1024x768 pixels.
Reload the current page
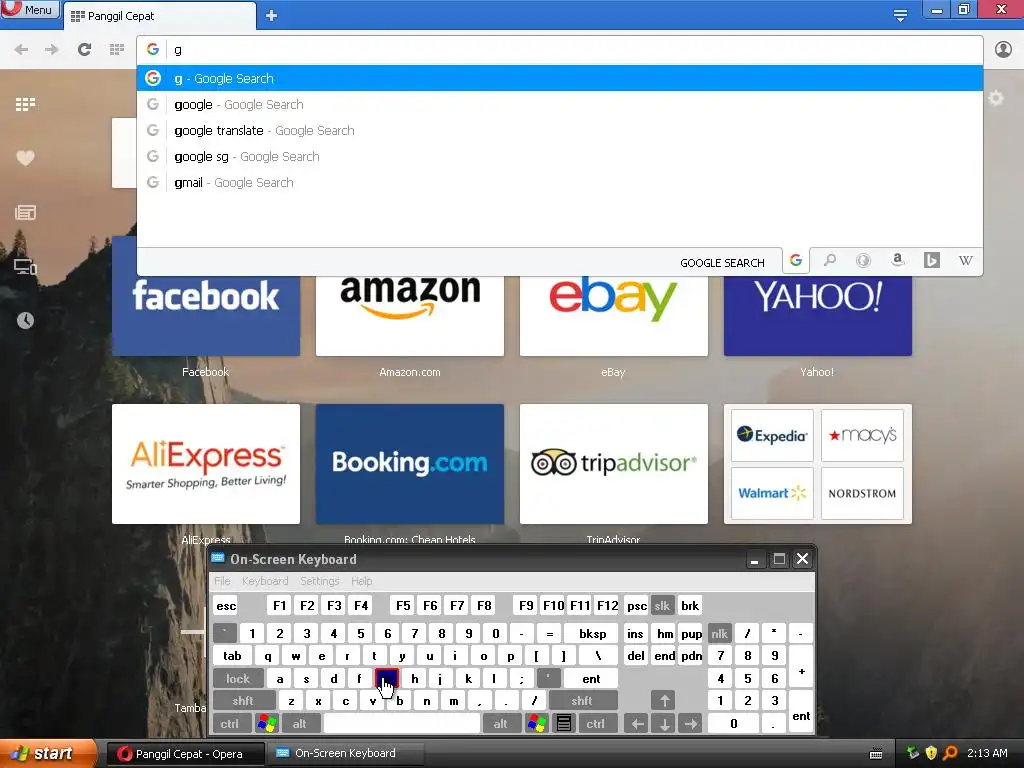coord(84,50)
